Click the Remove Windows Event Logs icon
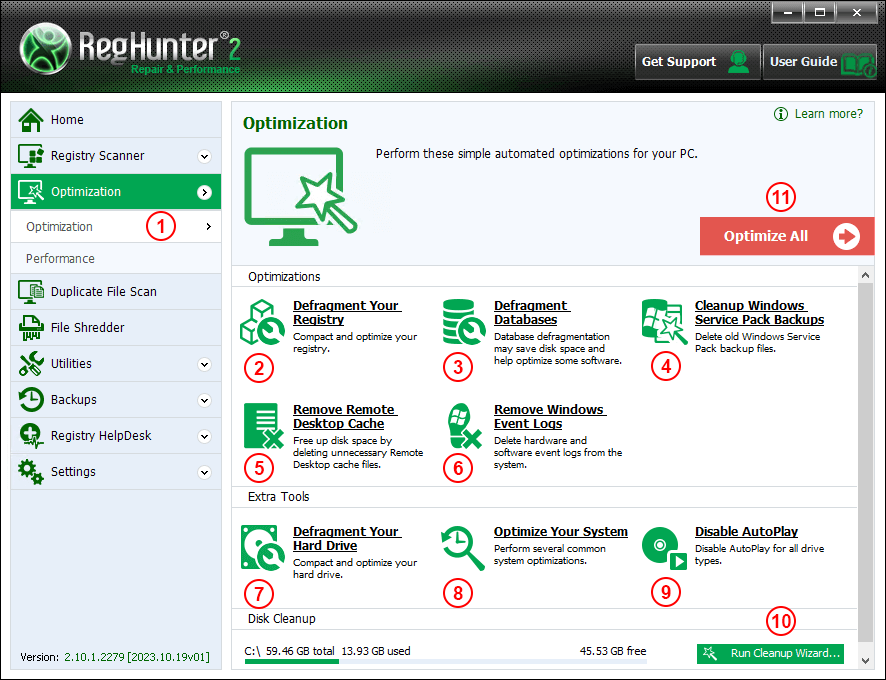The image size is (886, 680). (463, 425)
